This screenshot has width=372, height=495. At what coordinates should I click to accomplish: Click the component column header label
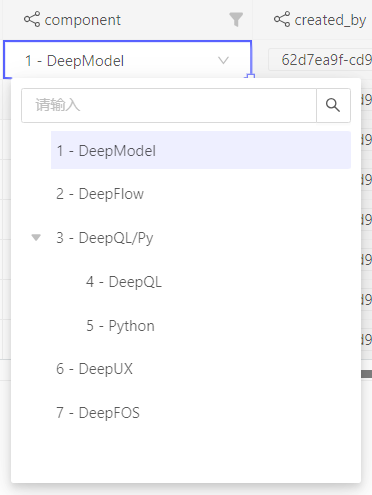click(x=83, y=20)
